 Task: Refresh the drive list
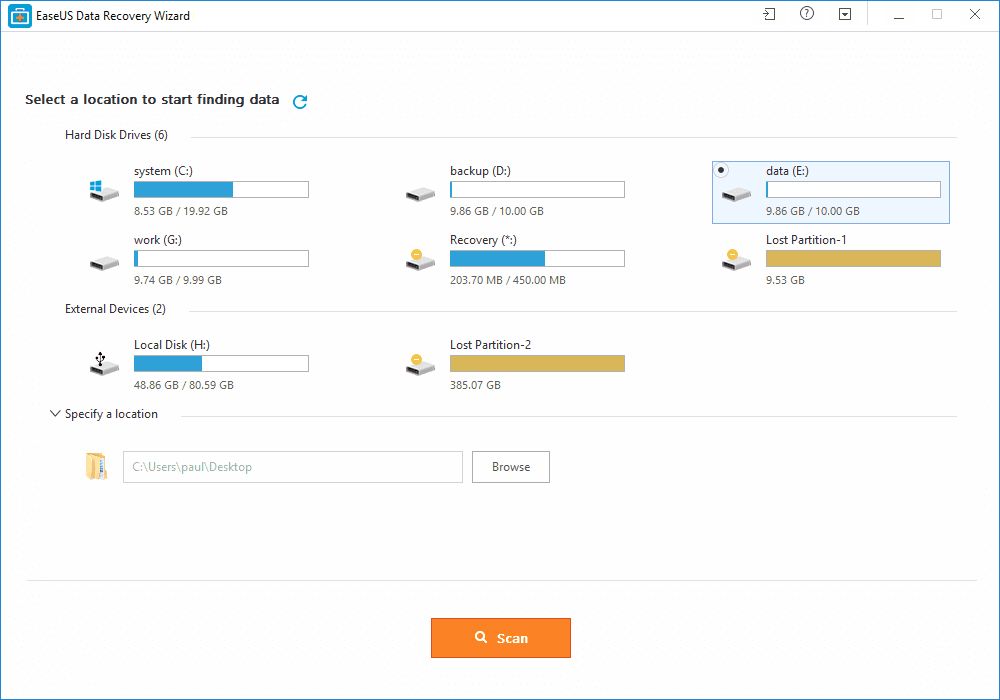[299, 101]
